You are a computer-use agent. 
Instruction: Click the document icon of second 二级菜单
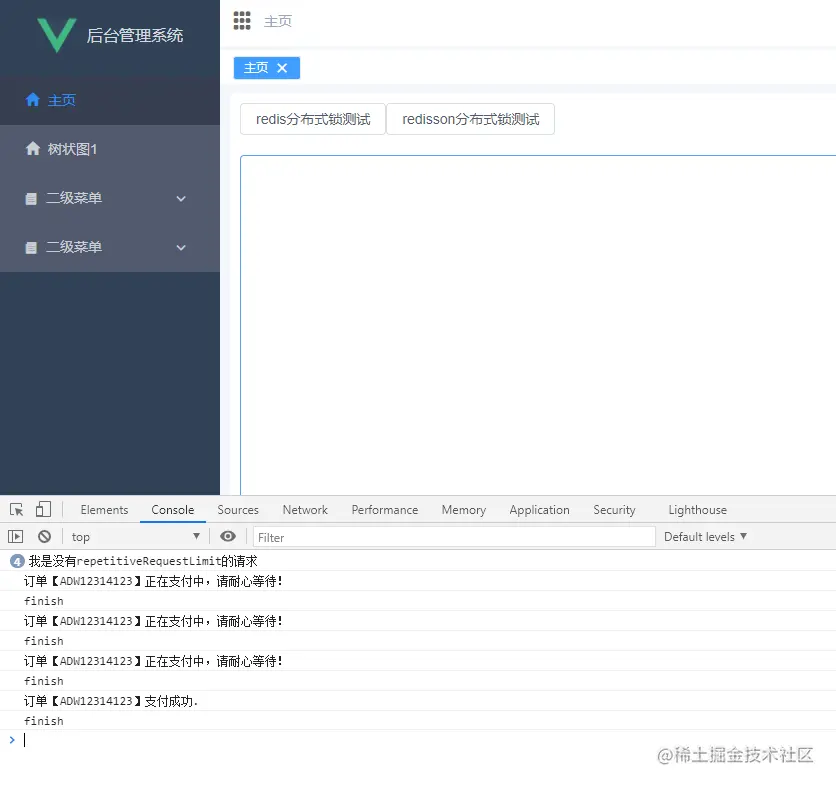(x=31, y=248)
